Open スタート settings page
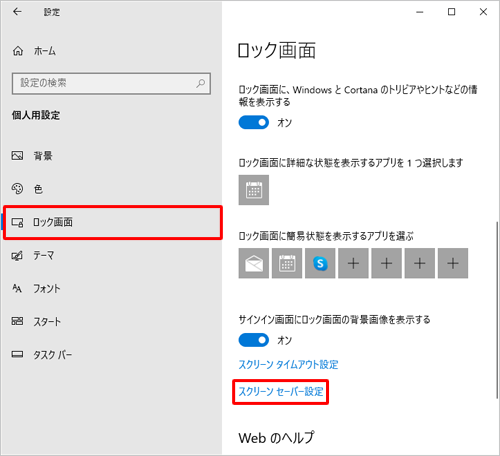The image size is (500, 456). tap(112, 321)
